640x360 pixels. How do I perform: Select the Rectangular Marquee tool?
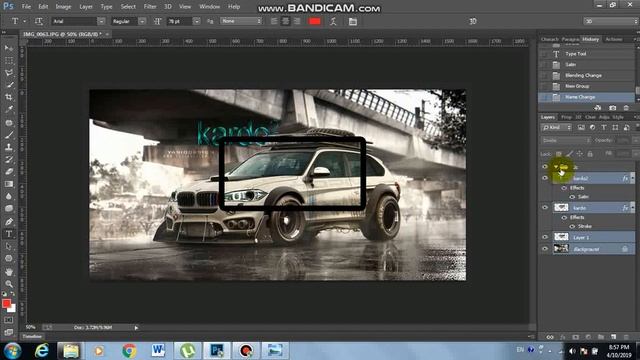tap(9, 60)
